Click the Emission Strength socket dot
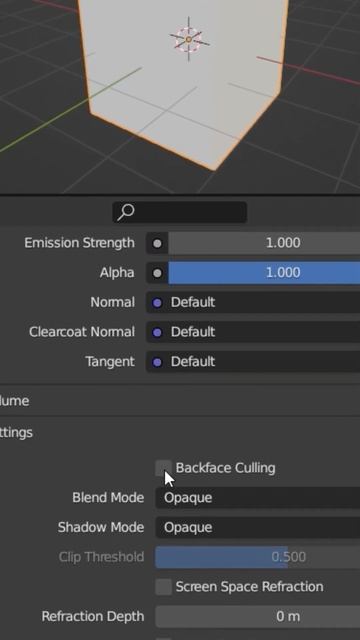The width and height of the screenshot is (360, 640). [x=157, y=244]
